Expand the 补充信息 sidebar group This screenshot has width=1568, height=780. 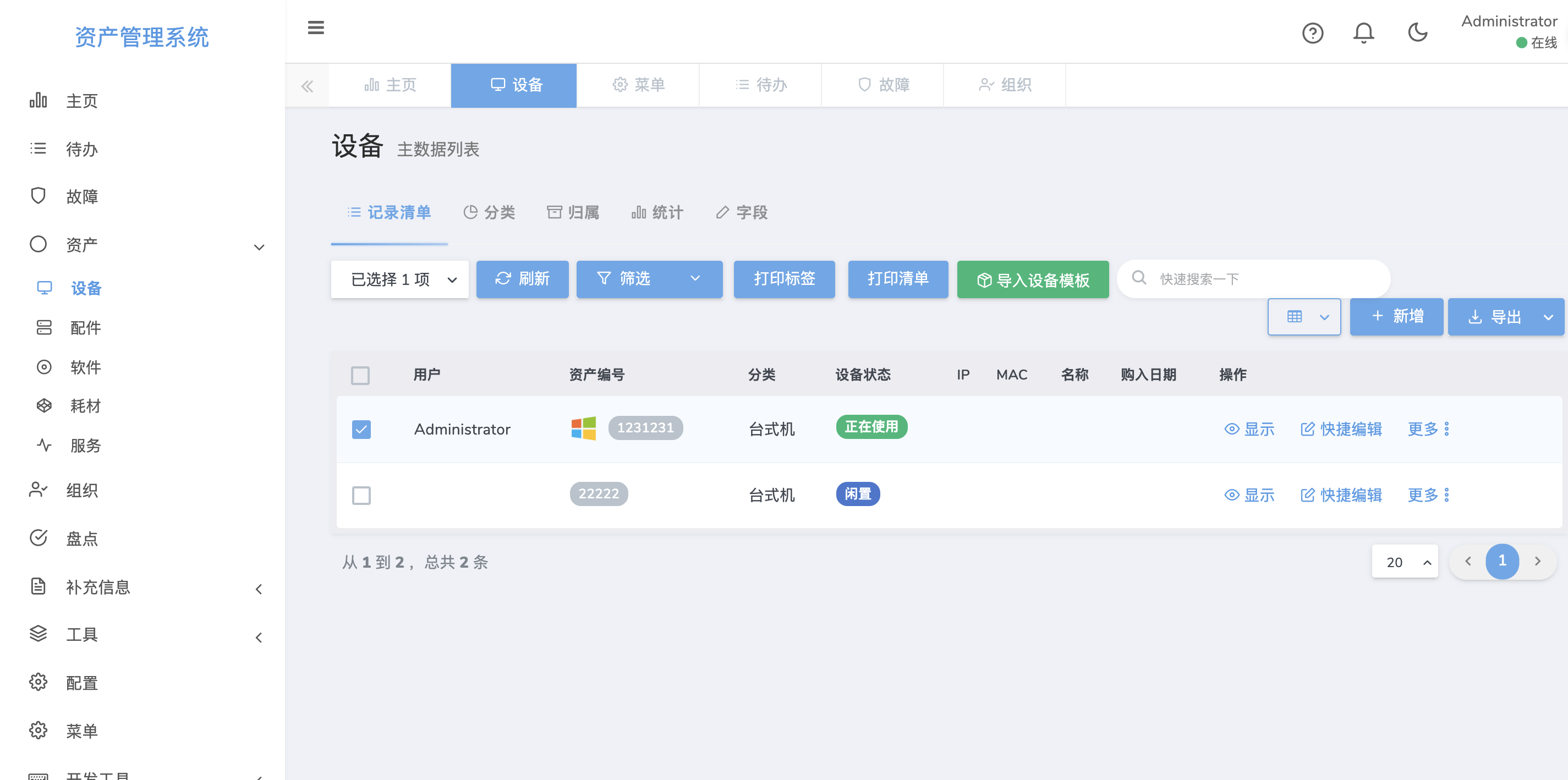click(259, 589)
